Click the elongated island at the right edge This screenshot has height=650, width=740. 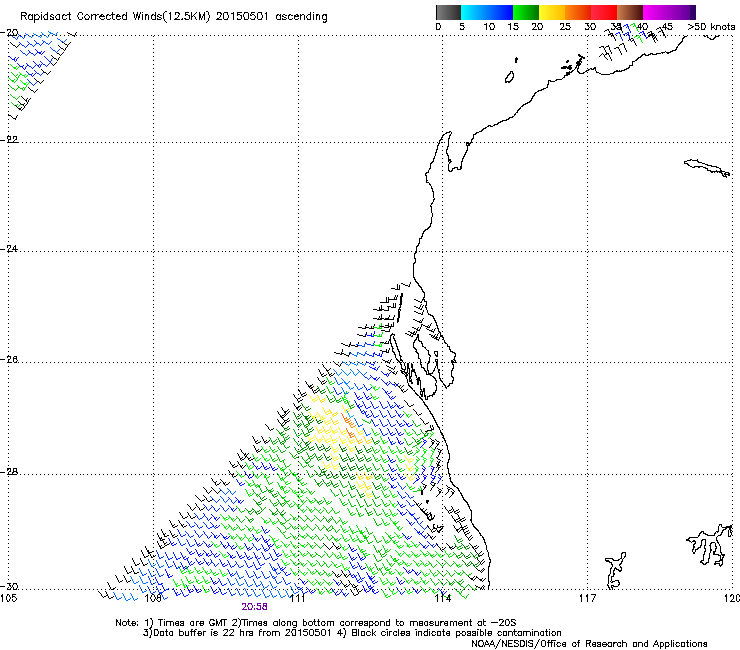pyautogui.click(x=706, y=168)
